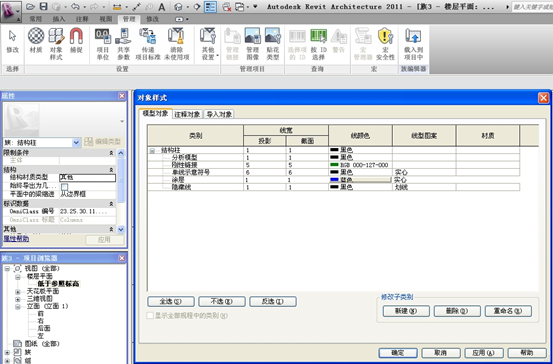Collapse 视图 (全部) tree node
Image resolution: width=553 pixels, height=364 pixels.
[7, 269]
